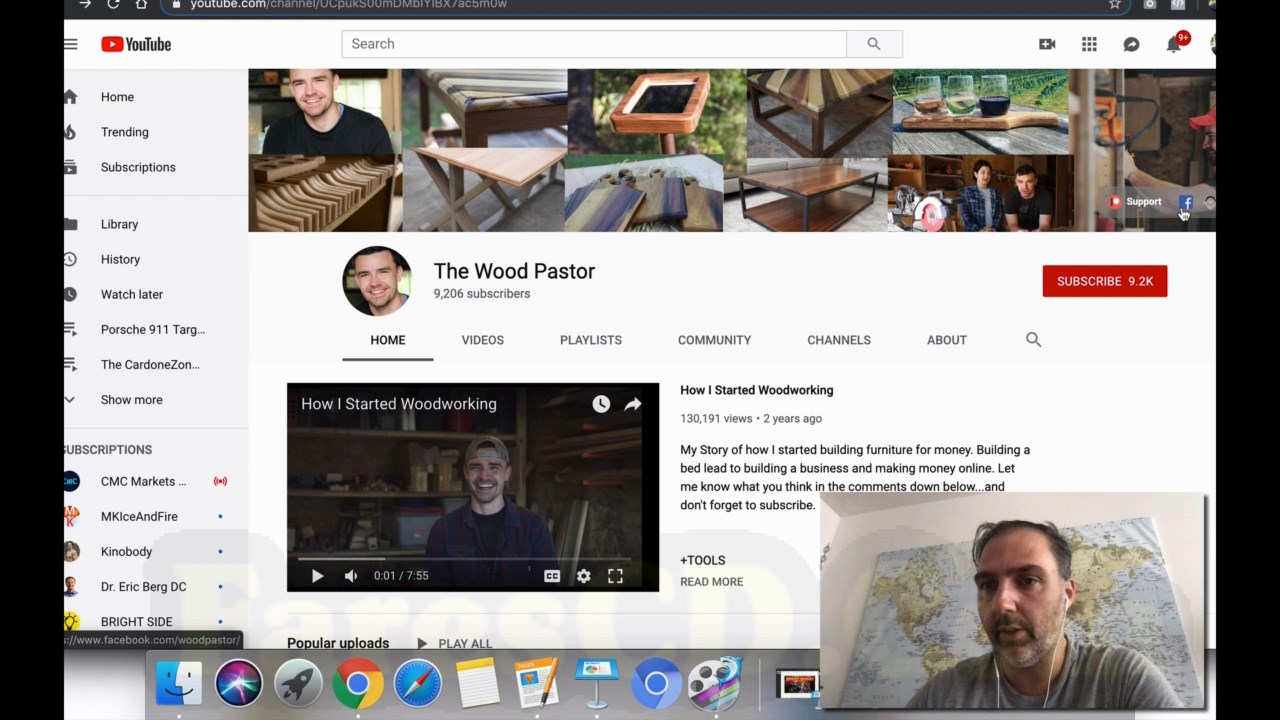Image resolution: width=1280 pixels, height=720 pixels.
Task: Open the Notes app in the dock
Action: tap(477, 683)
